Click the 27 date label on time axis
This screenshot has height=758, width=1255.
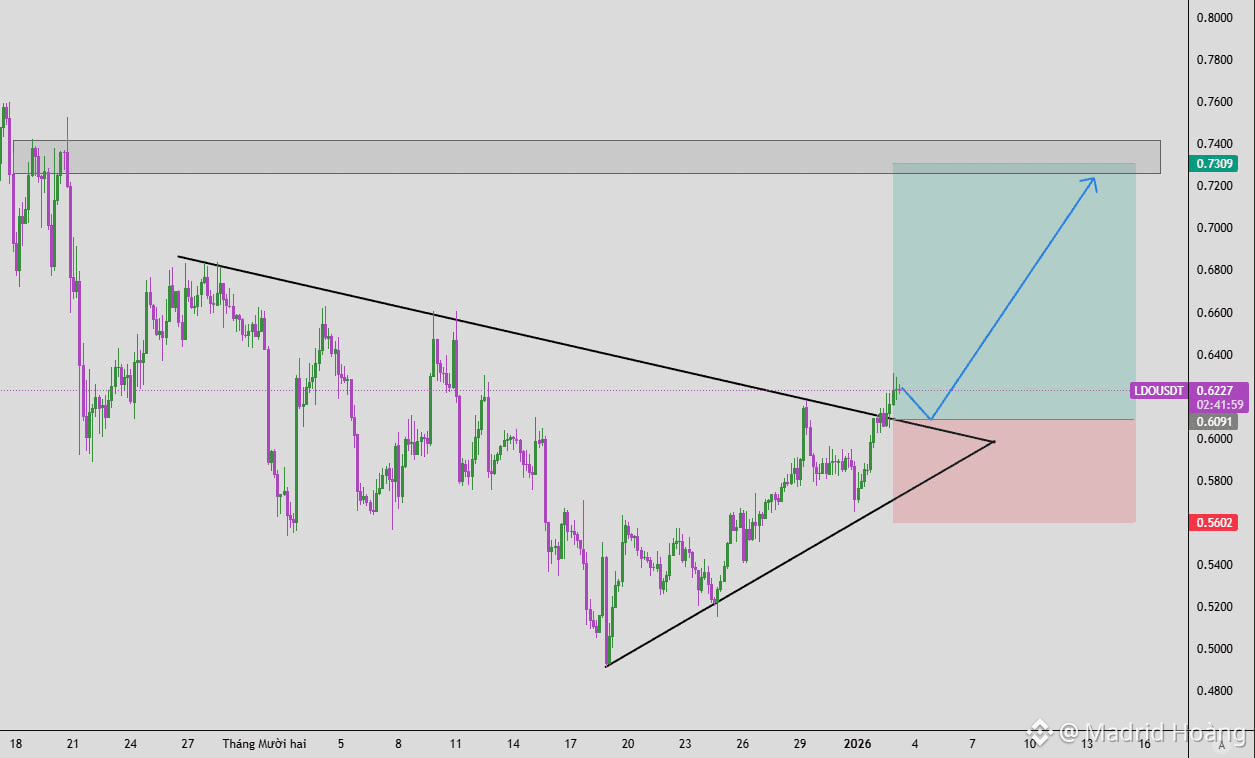pyautogui.click(x=188, y=744)
